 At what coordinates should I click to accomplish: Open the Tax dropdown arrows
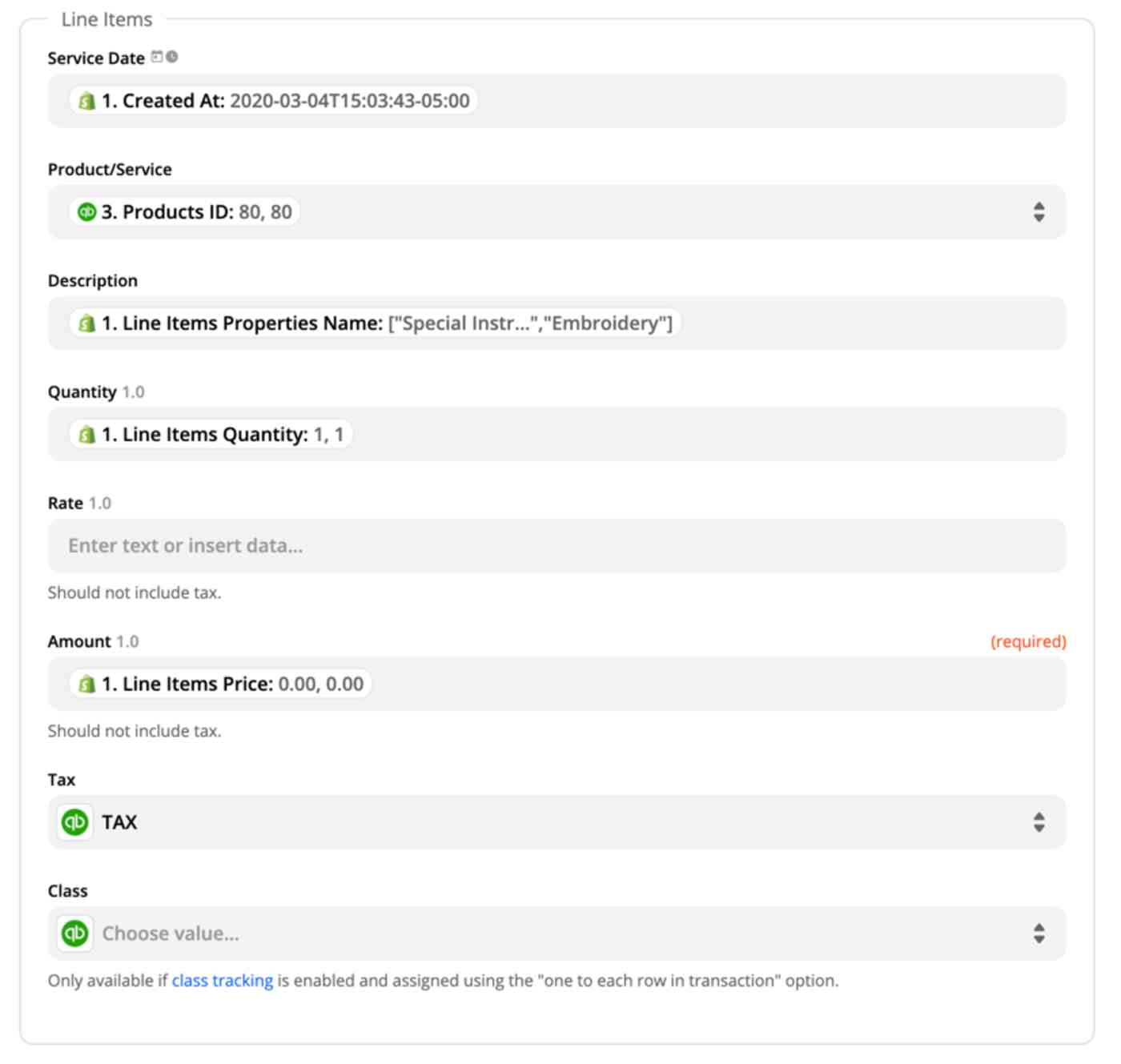tap(1039, 822)
